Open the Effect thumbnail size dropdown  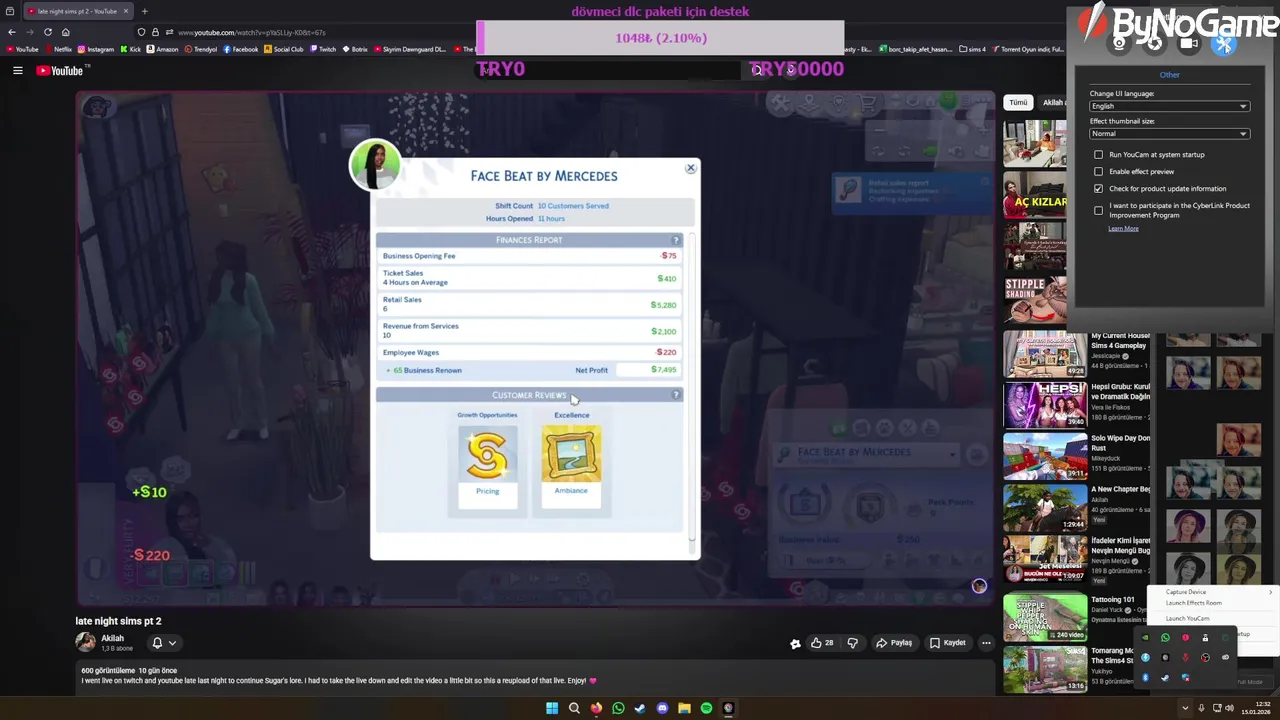click(x=1169, y=133)
